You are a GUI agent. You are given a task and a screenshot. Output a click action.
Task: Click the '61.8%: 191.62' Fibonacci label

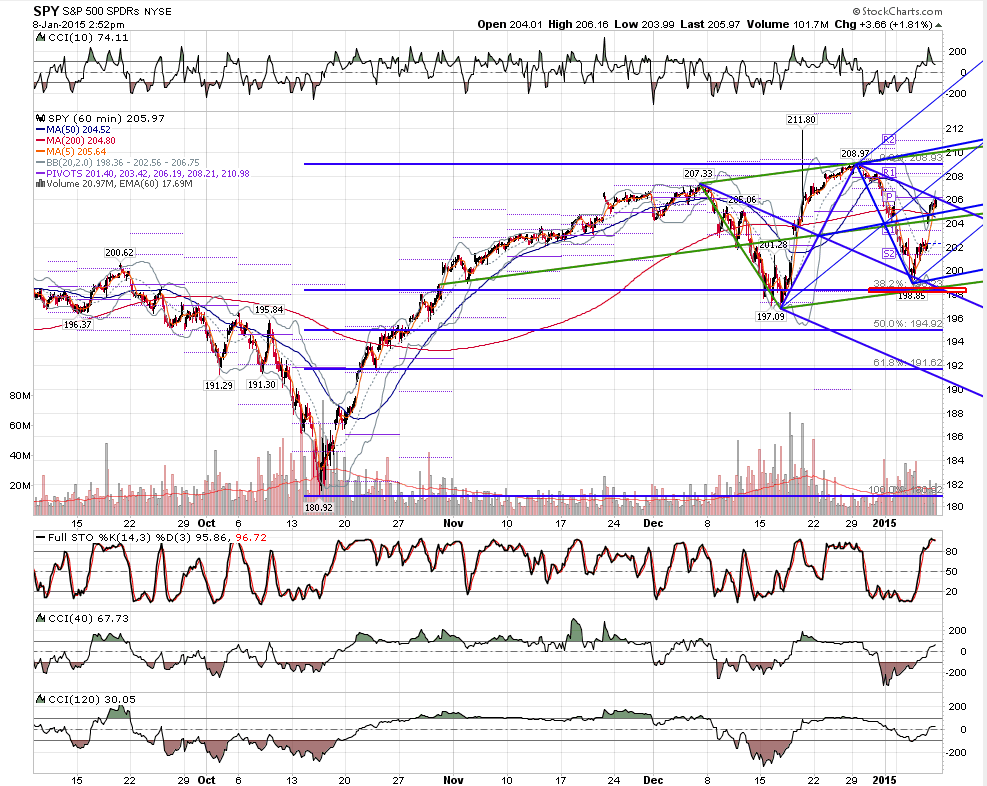click(908, 363)
